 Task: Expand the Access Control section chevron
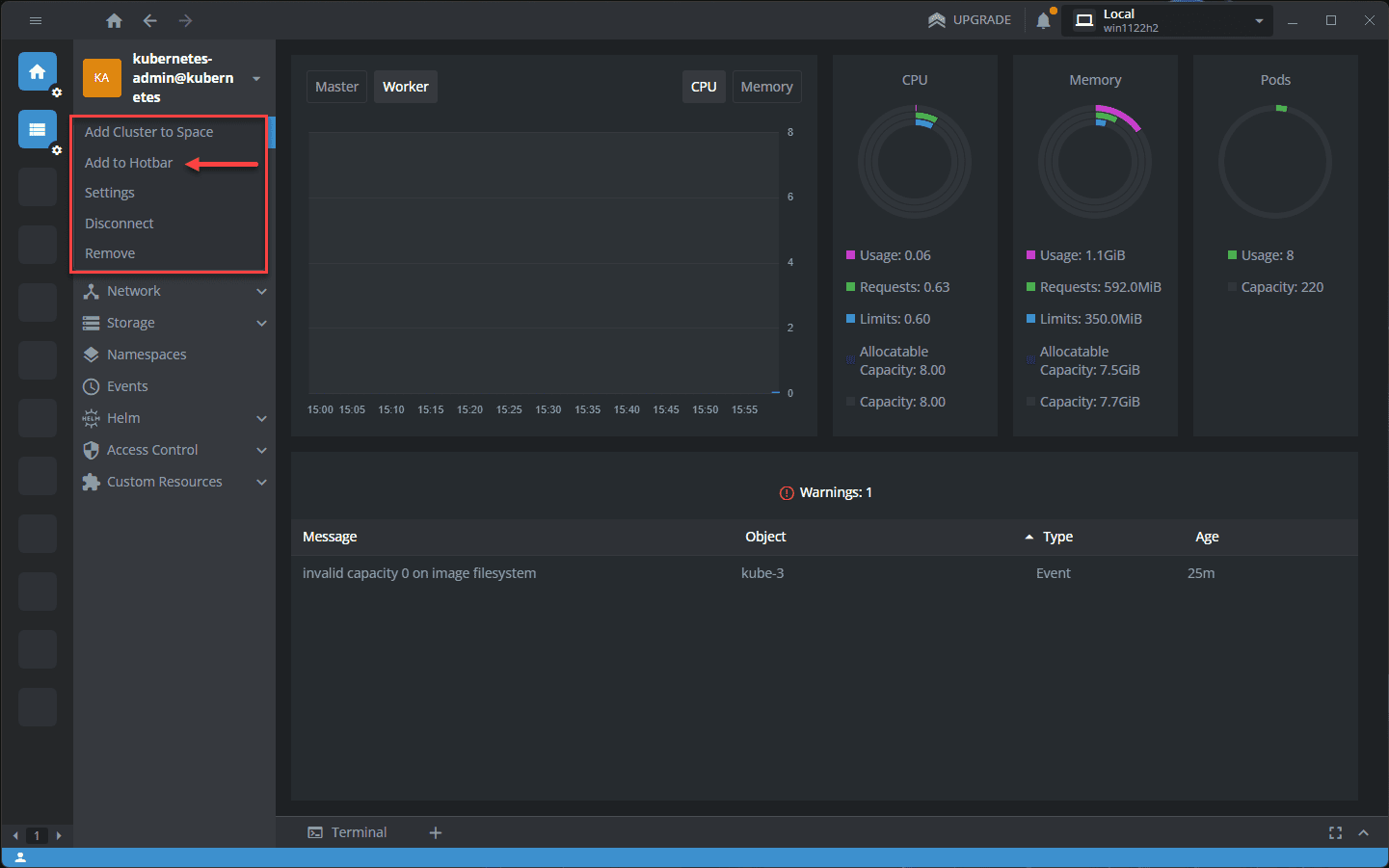point(261,450)
